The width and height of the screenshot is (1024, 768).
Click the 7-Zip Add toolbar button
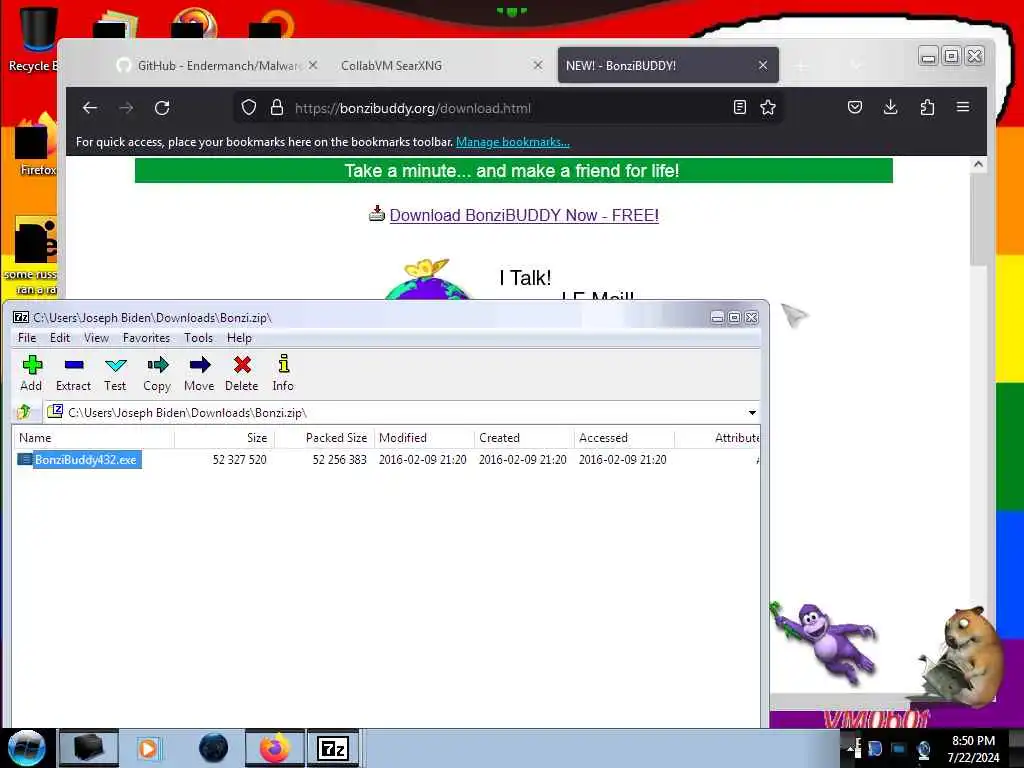31,374
